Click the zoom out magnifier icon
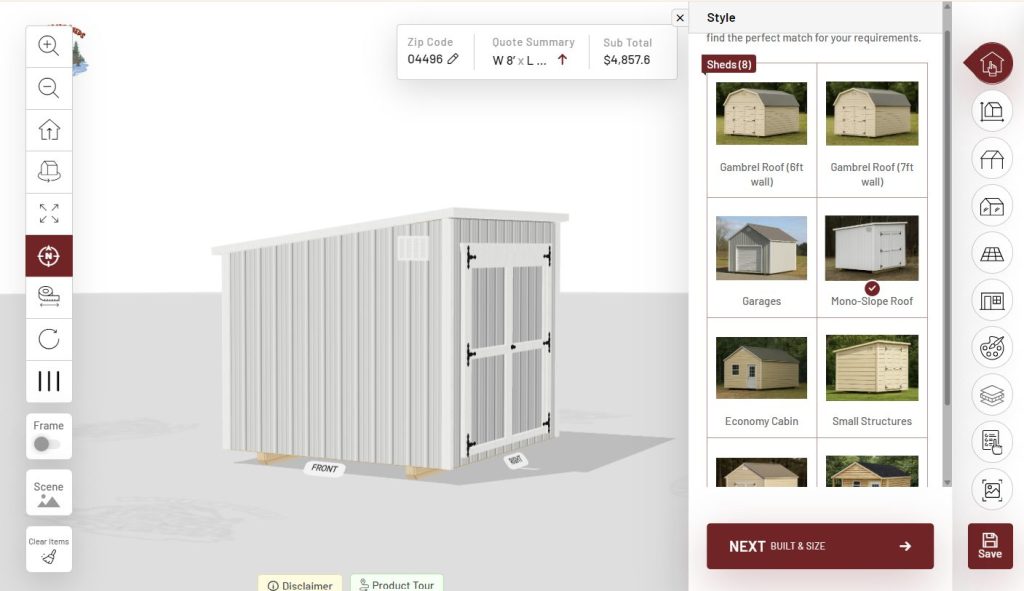The width and height of the screenshot is (1024, 591). pyautogui.click(x=49, y=88)
